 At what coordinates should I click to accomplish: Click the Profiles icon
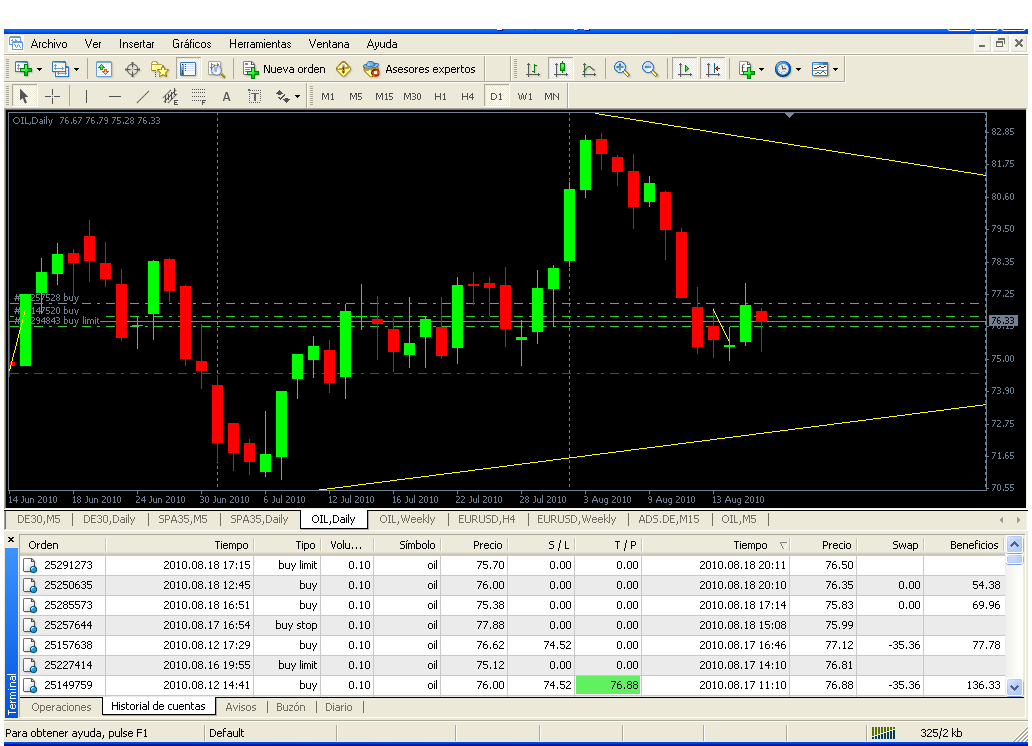[x=61, y=69]
